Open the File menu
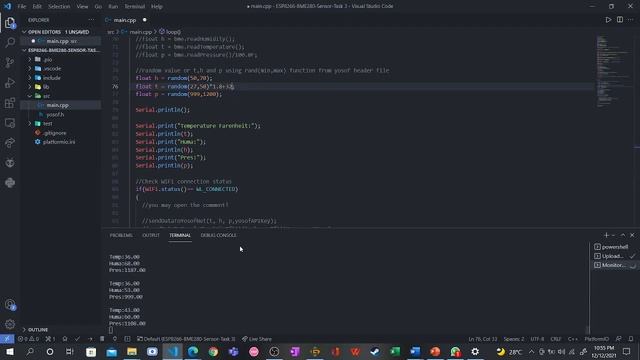 tap(22, 7)
